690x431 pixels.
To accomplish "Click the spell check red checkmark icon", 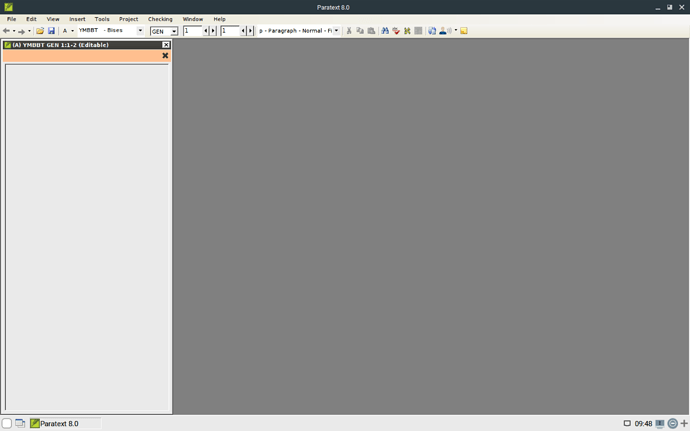I will click(396, 31).
